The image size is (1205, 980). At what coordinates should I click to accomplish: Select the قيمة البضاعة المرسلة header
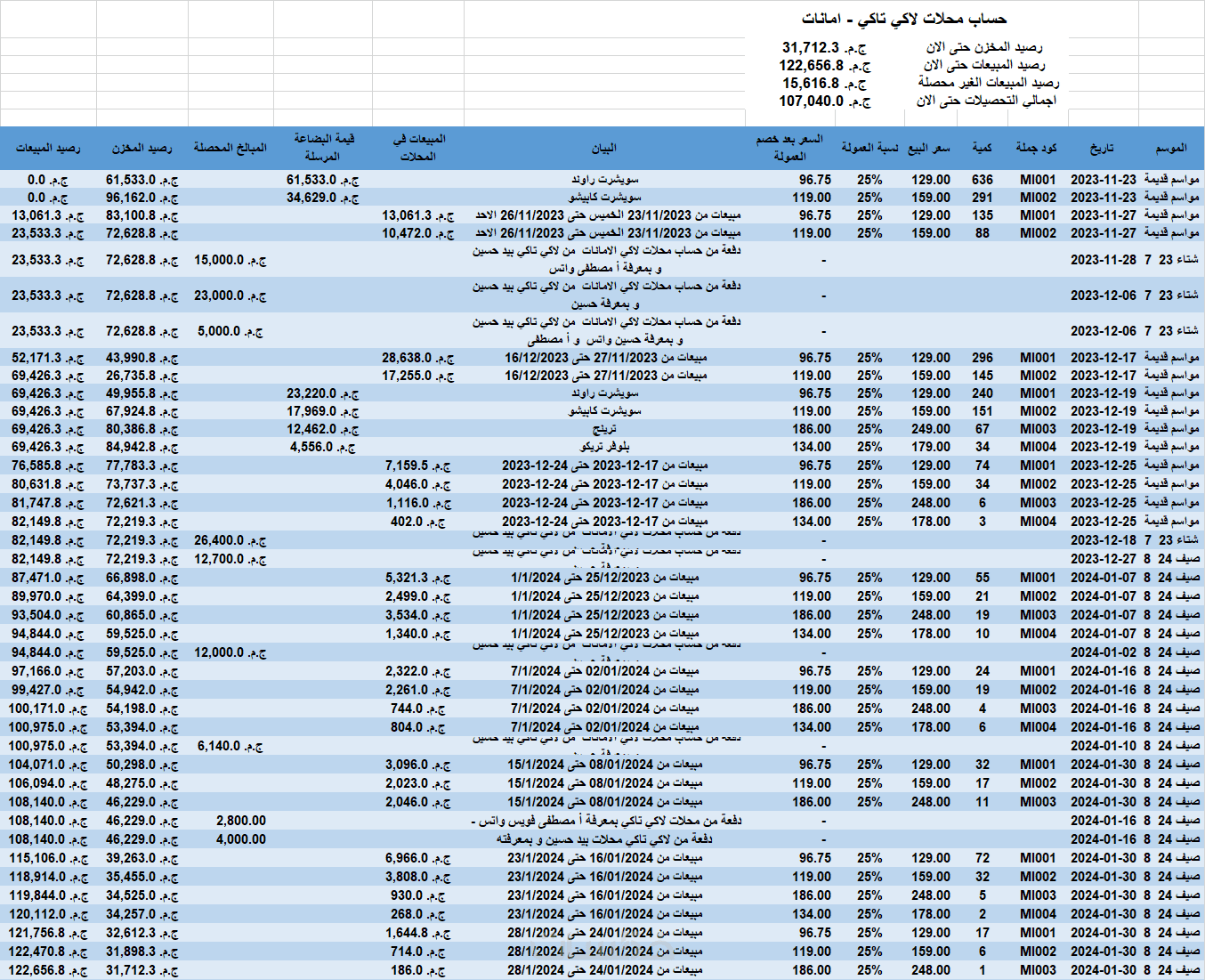point(322,148)
